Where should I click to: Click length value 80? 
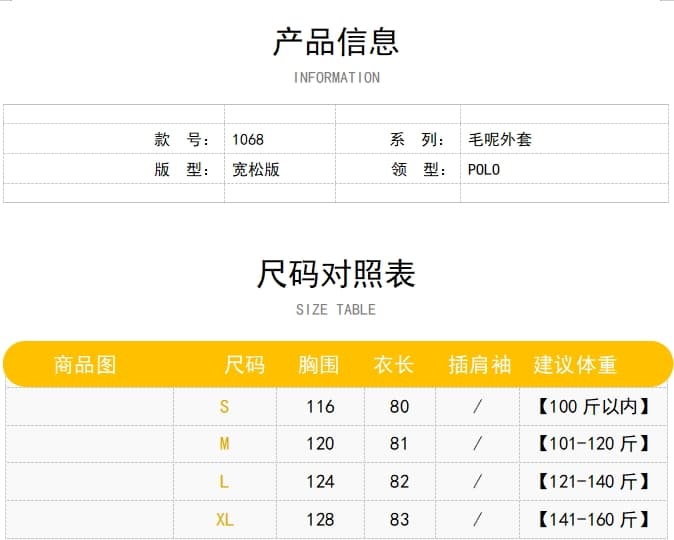coord(399,407)
